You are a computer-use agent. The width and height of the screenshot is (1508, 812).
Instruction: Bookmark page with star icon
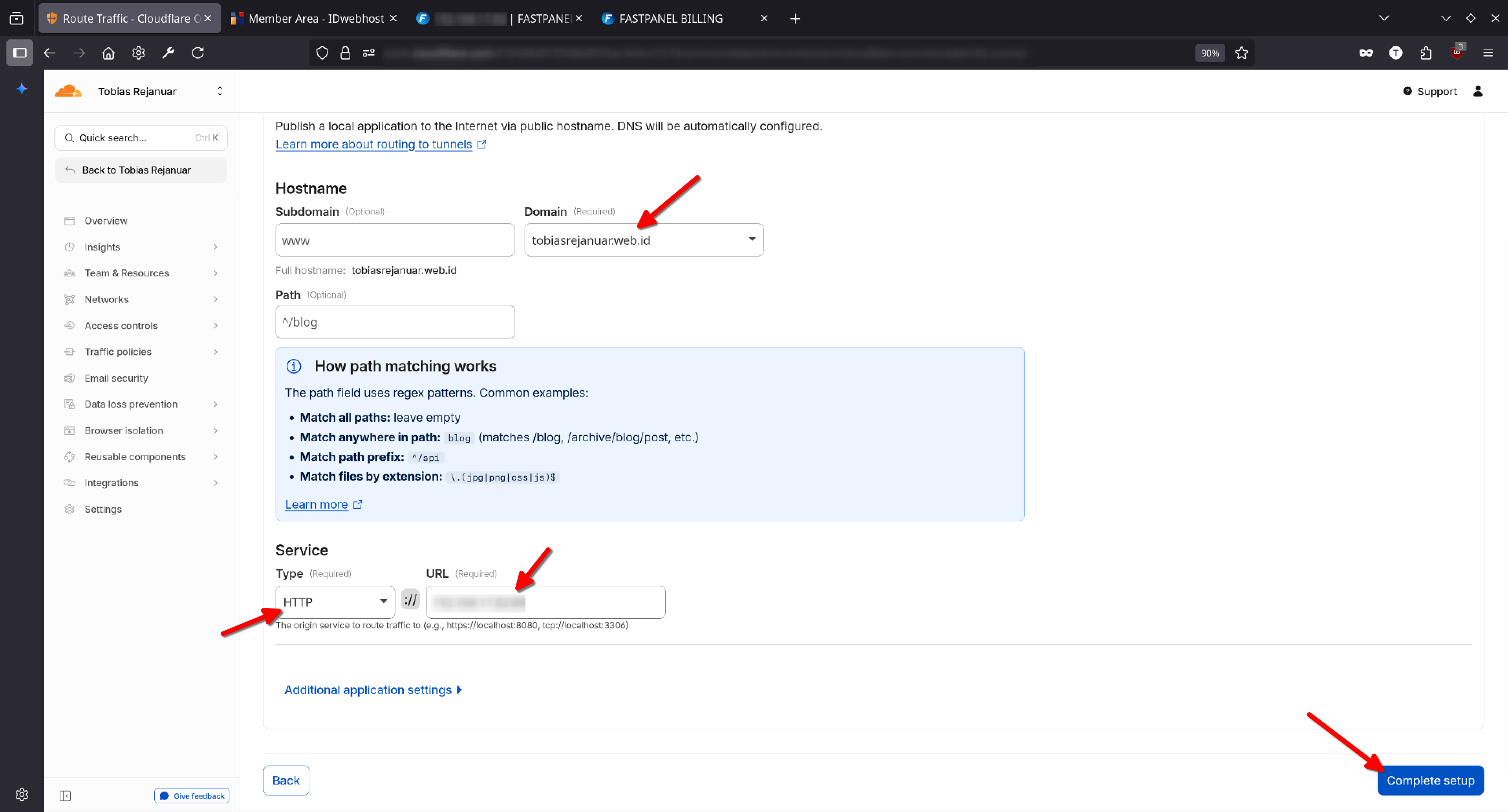coord(1241,53)
